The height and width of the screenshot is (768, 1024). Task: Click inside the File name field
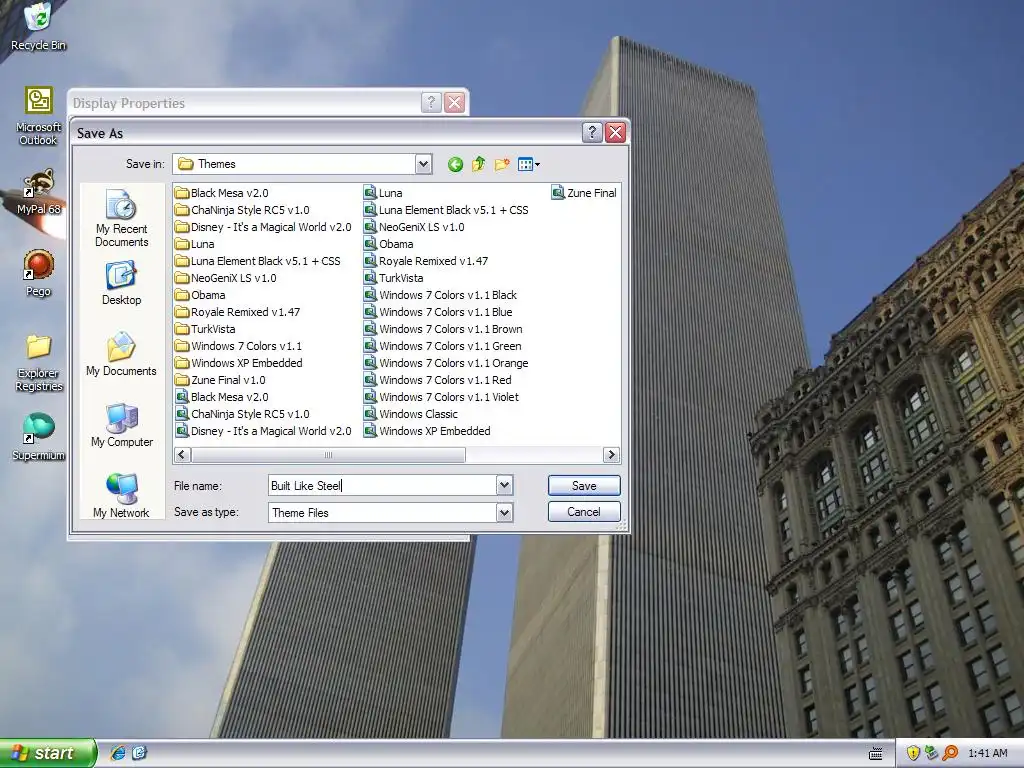tap(383, 485)
